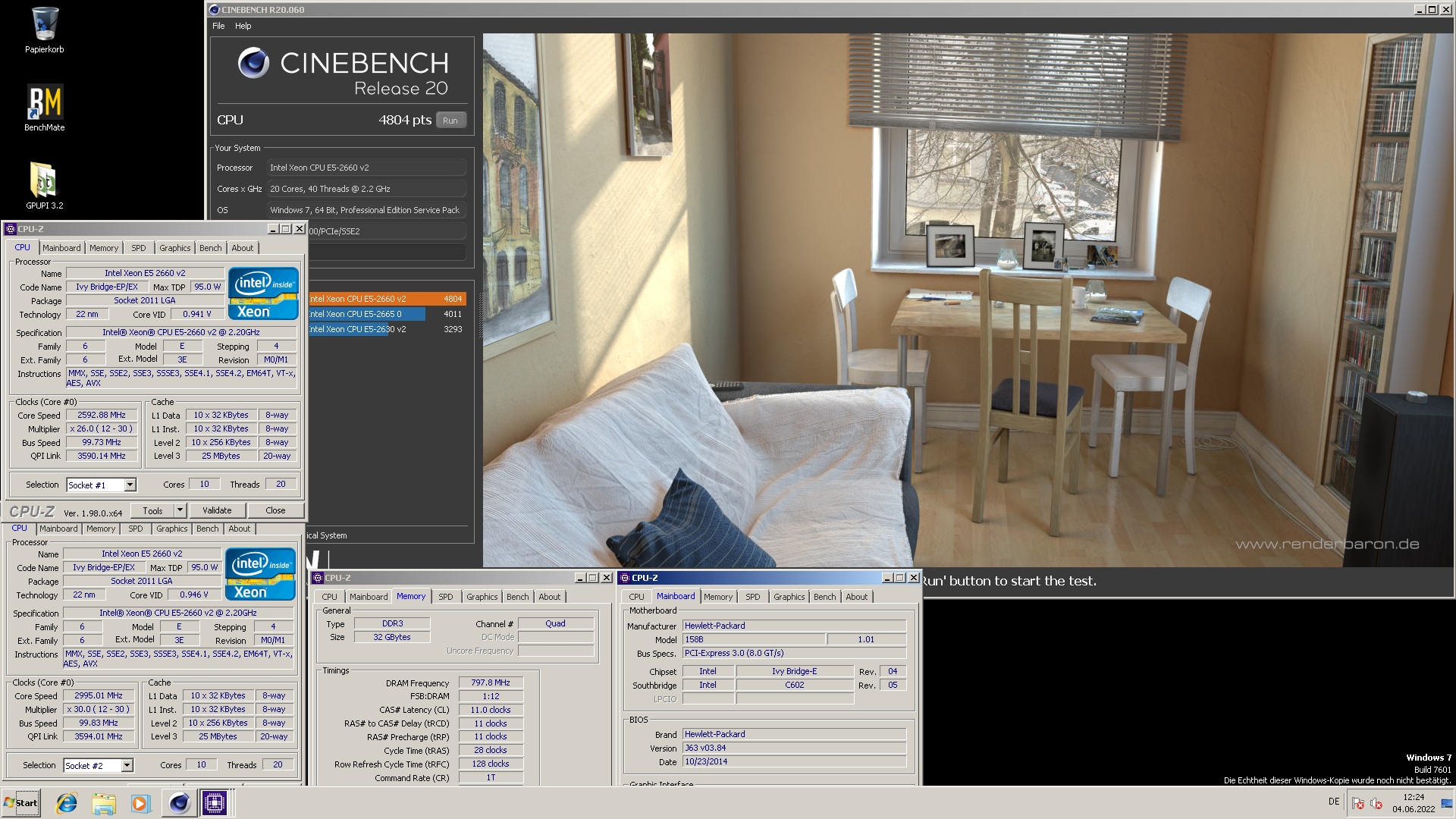Click the Tools button in CPU-Z
The image size is (1456, 819).
(x=153, y=510)
